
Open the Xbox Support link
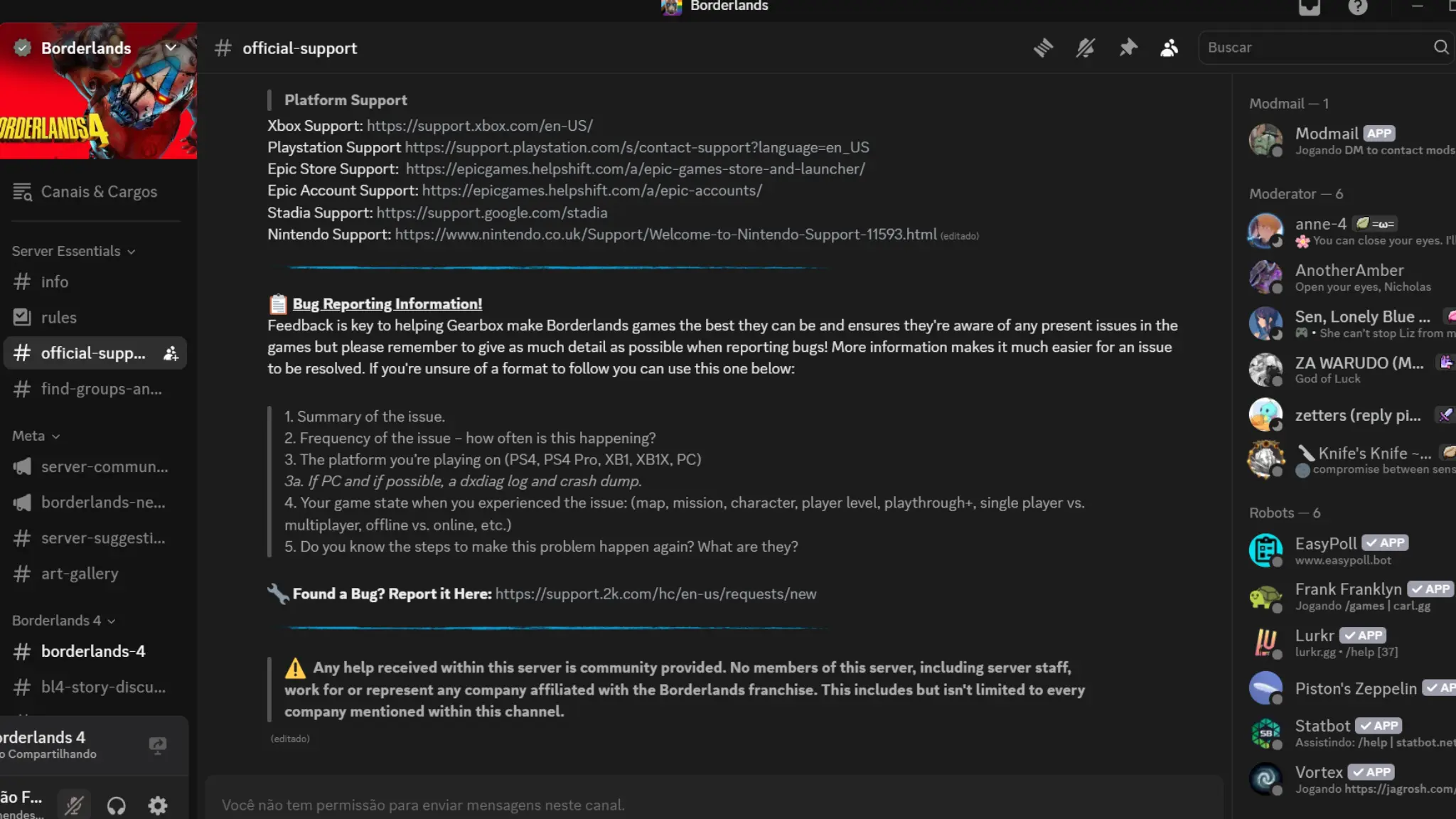coord(479,126)
